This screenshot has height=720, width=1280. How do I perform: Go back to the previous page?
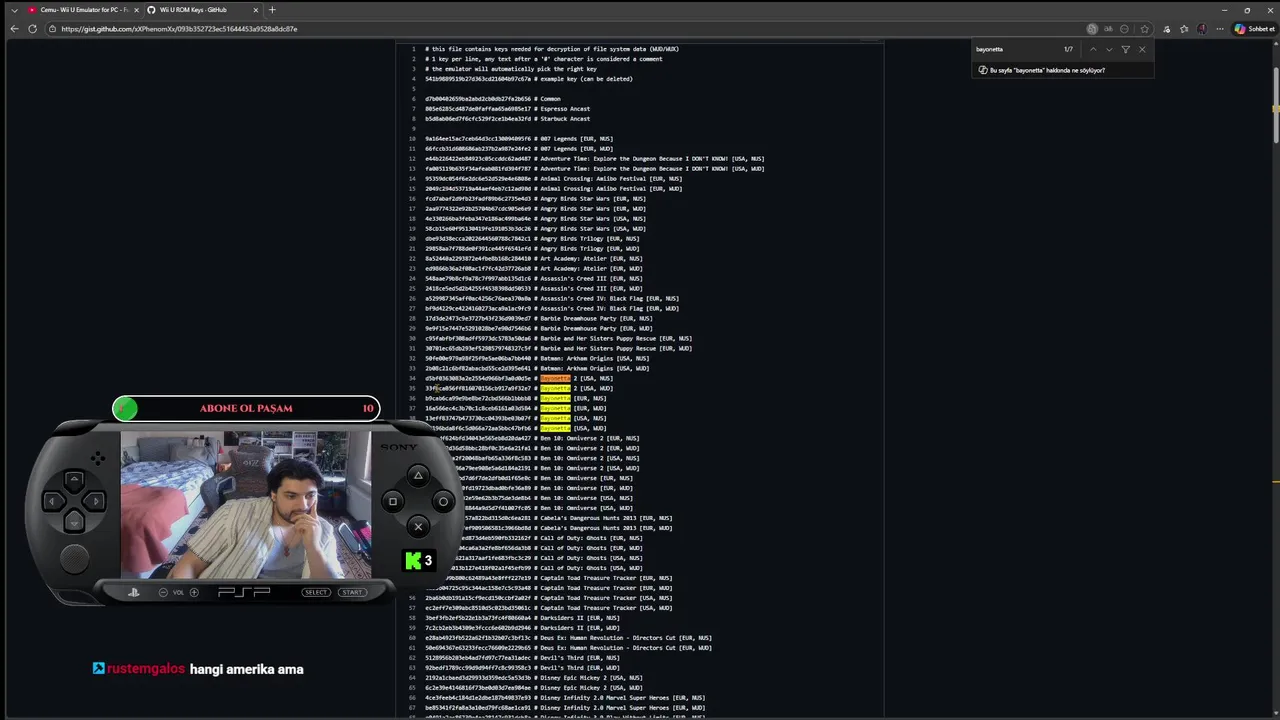click(14, 29)
